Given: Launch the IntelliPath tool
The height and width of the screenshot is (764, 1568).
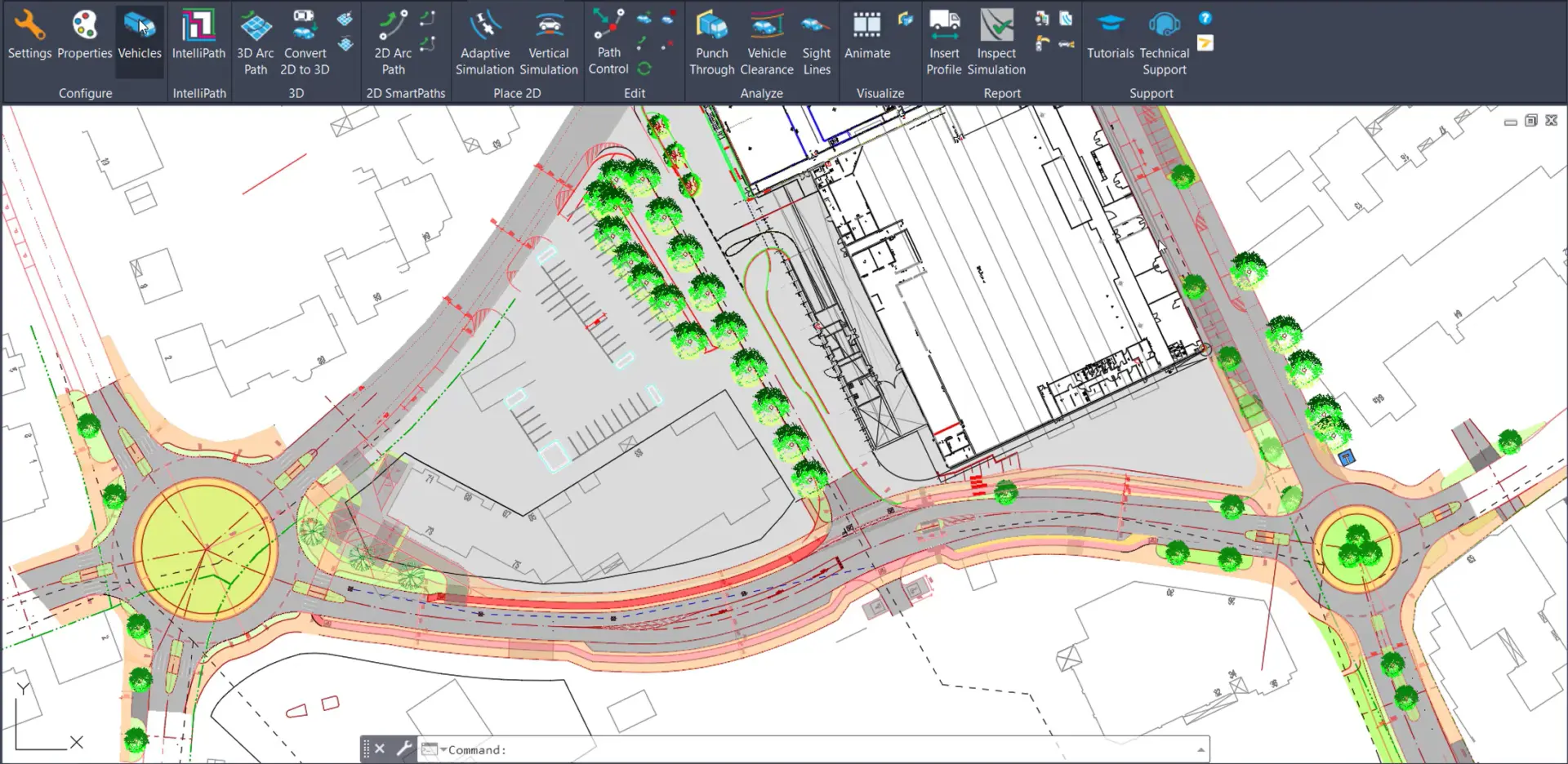Looking at the screenshot, I should pos(198,37).
